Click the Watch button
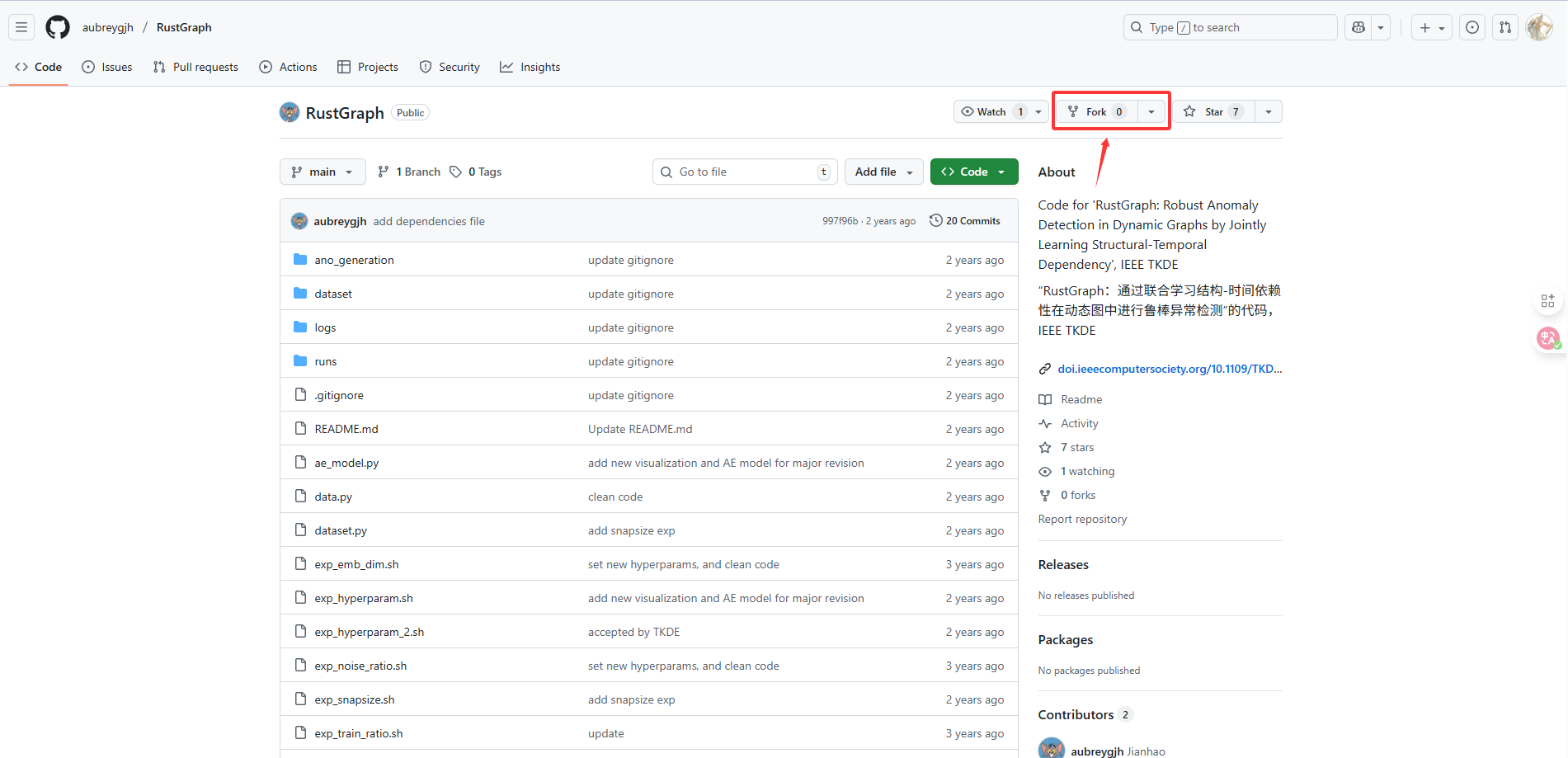 (991, 111)
